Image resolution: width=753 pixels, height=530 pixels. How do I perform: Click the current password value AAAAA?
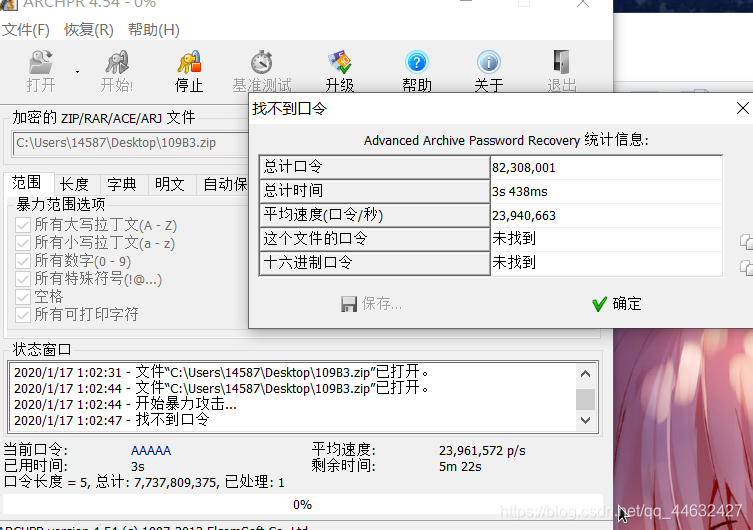pyautogui.click(x=151, y=450)
